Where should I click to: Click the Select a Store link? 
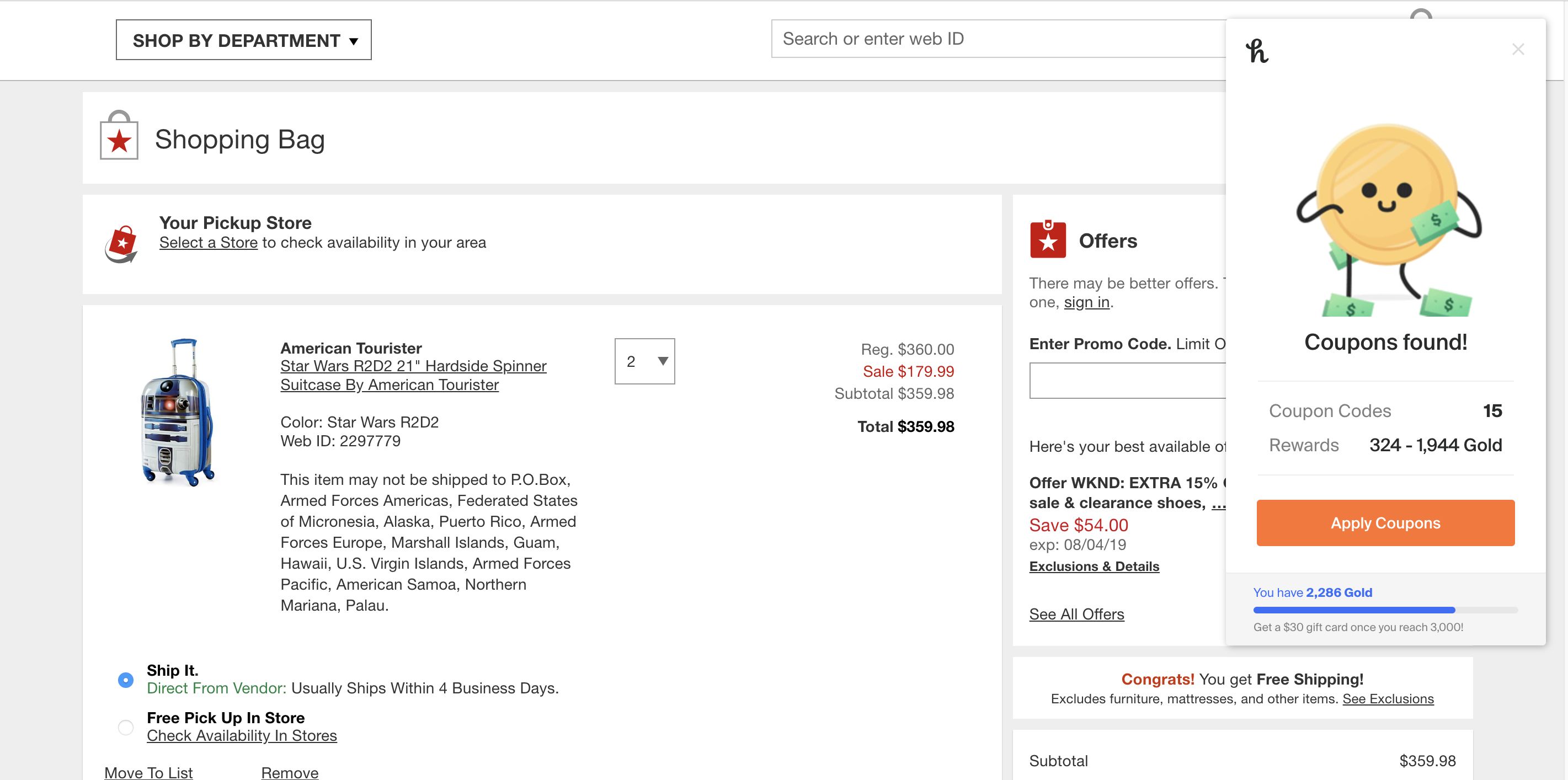[x=208, y=243]
